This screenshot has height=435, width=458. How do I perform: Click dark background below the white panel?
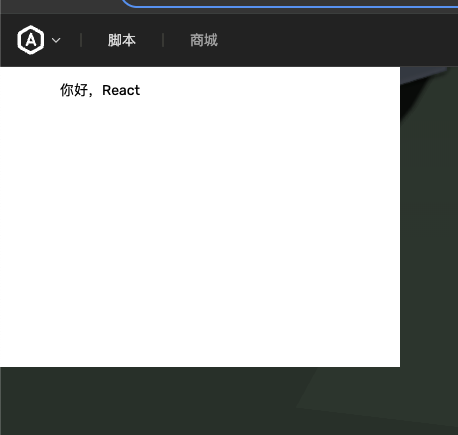pyautogui.click(x=200, y=400)
